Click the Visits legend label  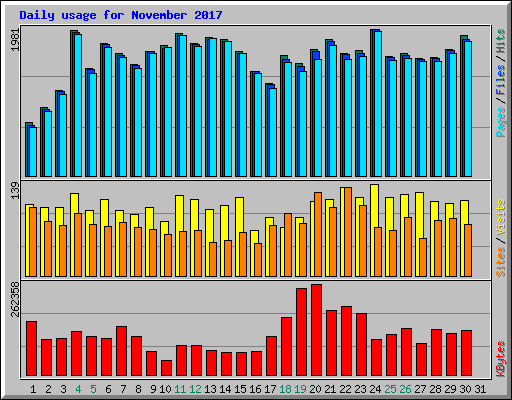pyautogui.click(x=501, y=217)
